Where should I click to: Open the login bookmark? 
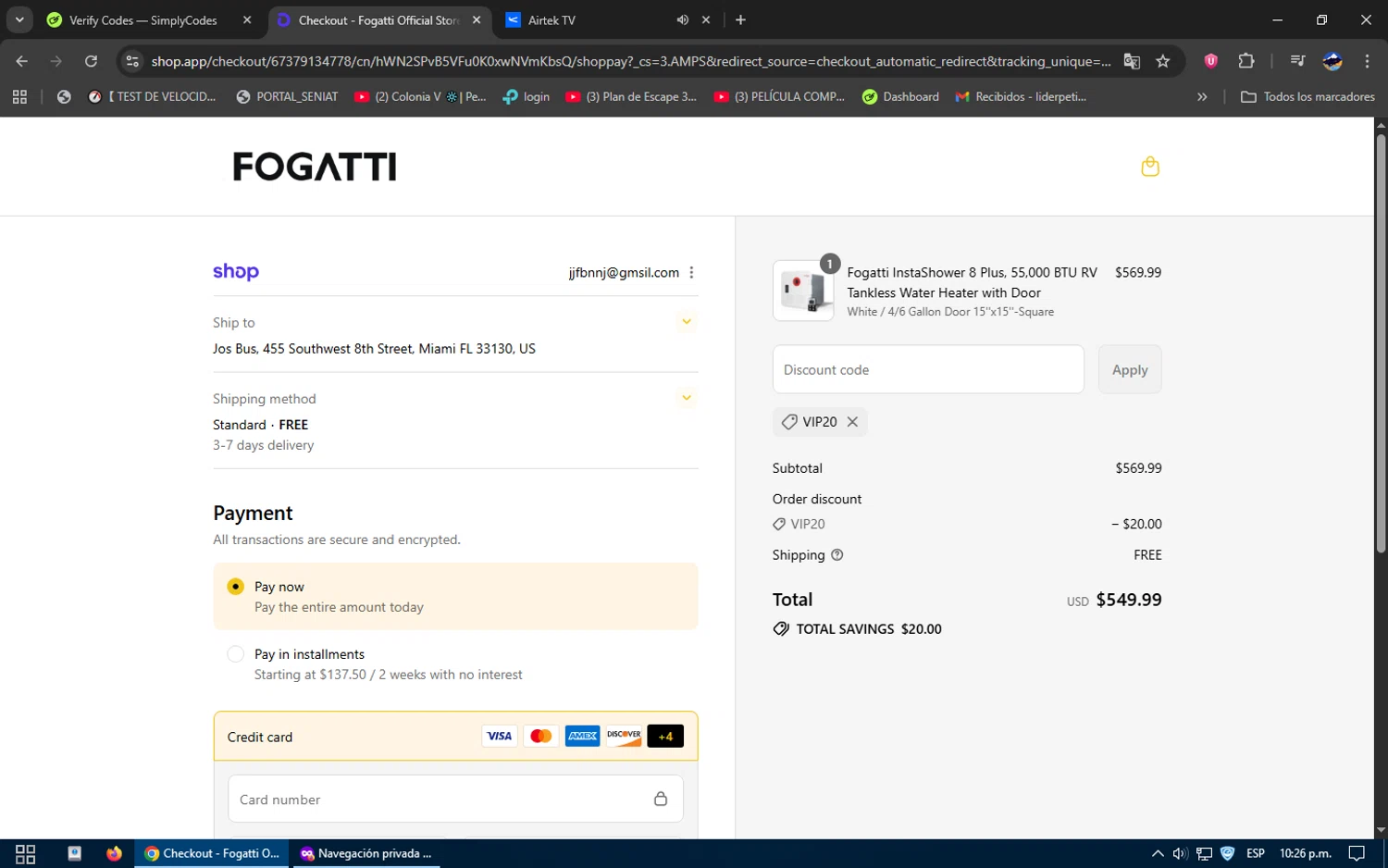(x=526, y=96)
